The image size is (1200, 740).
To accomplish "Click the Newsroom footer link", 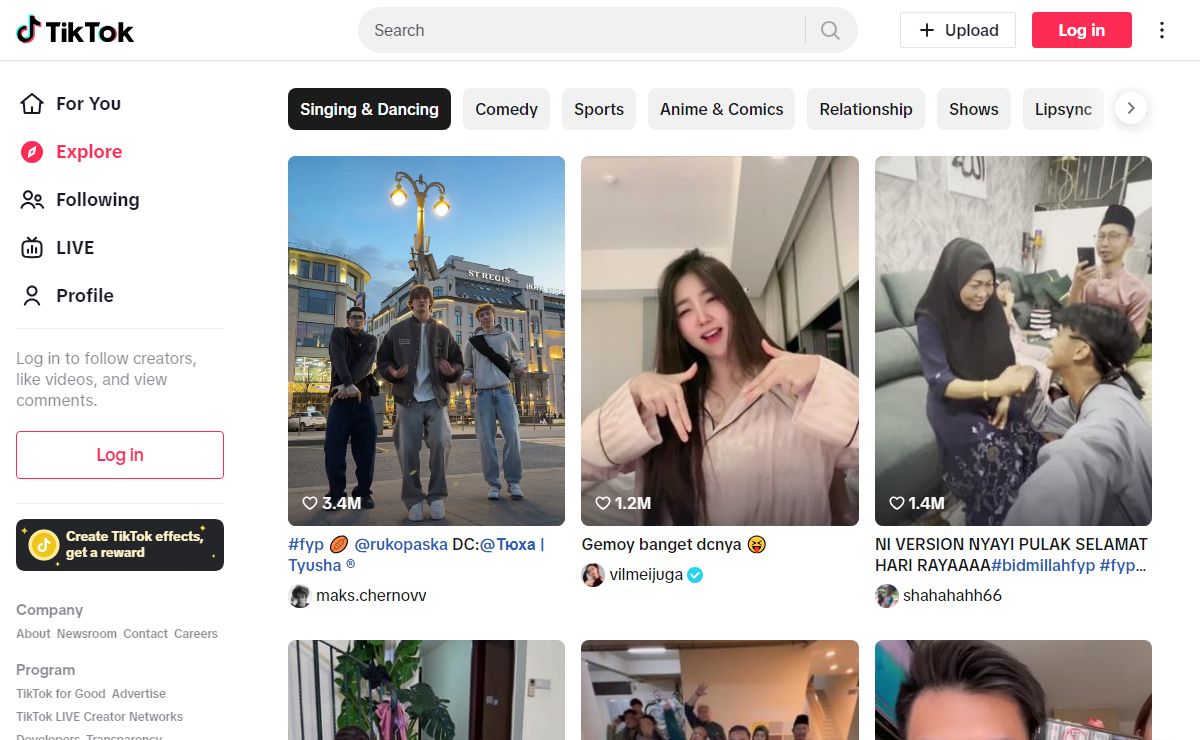I will [x=87, y=634].
